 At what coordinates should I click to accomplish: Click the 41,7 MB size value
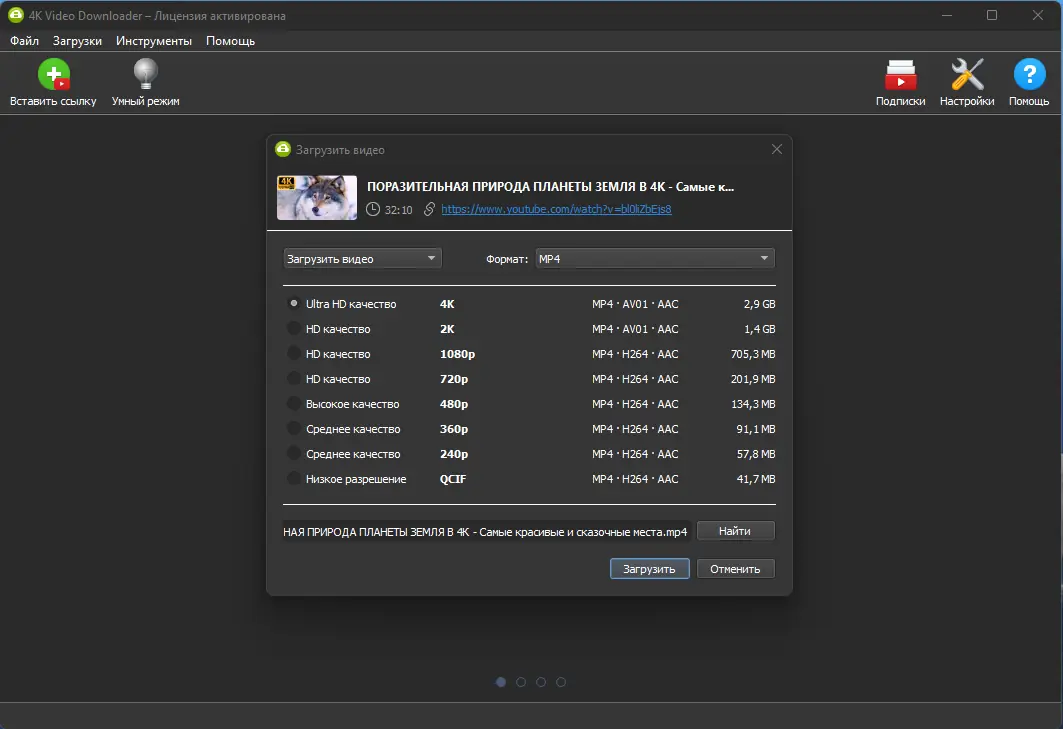tap(756, 479)
